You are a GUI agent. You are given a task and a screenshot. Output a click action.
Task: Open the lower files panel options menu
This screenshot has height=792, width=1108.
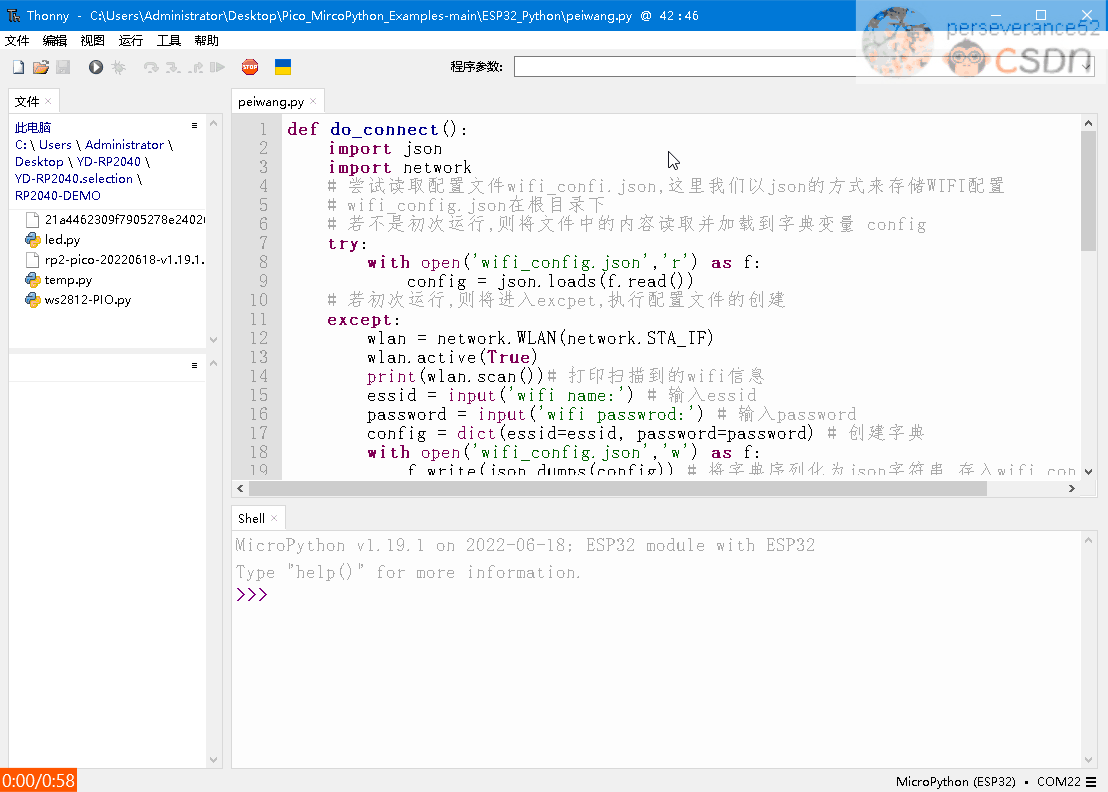pos(194,365)
